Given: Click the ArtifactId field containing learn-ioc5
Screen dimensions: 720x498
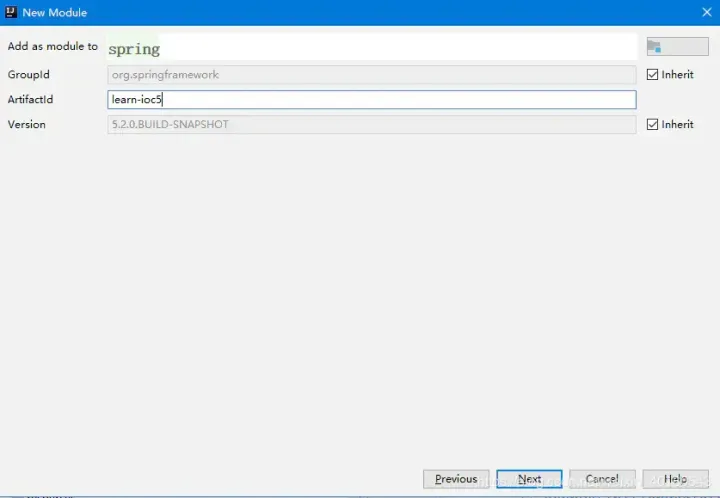Looking at the screenshot, I should pos(371,100).
